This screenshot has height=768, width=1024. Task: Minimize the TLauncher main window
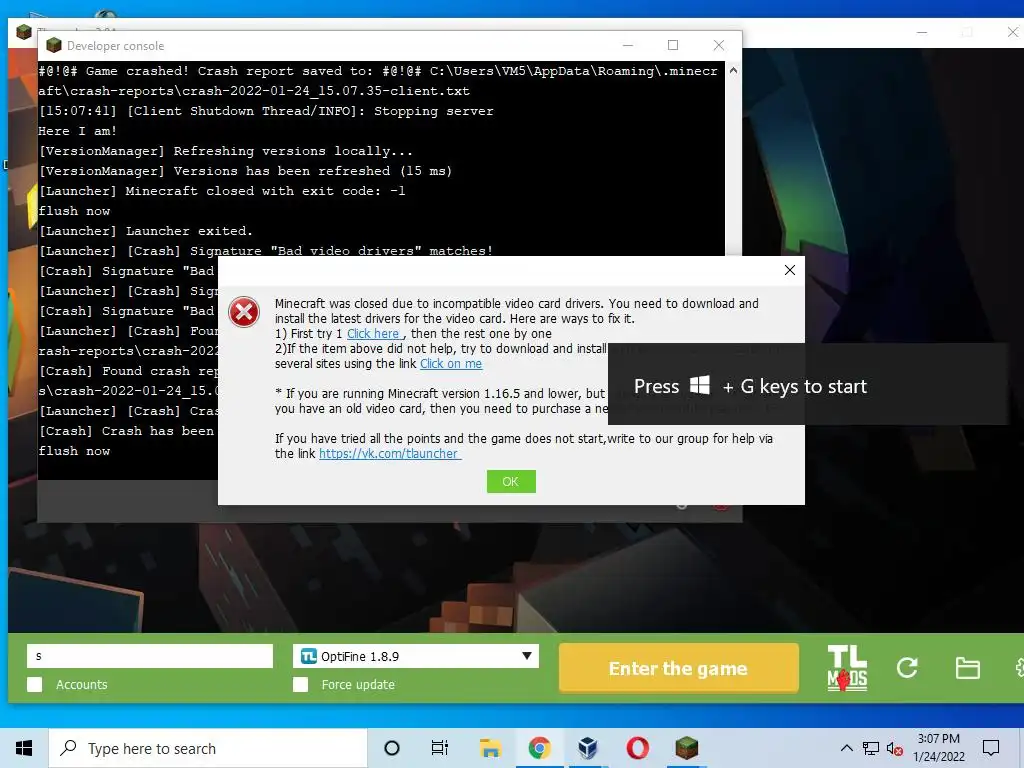coord(921,32)
